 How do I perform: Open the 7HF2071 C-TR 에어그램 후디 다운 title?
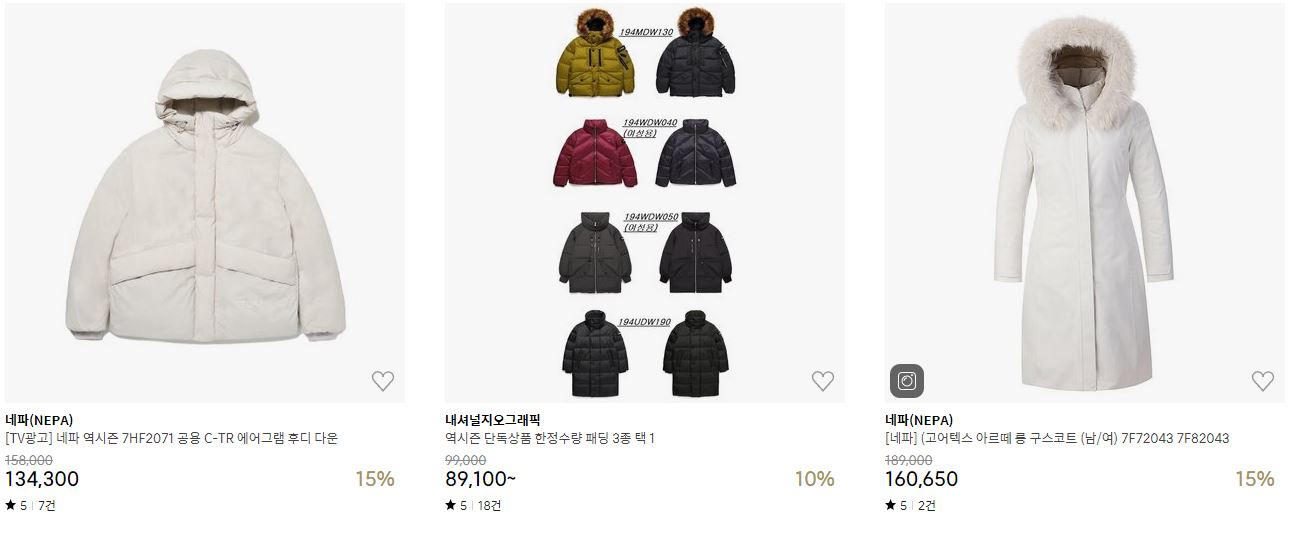coord(172,438)
